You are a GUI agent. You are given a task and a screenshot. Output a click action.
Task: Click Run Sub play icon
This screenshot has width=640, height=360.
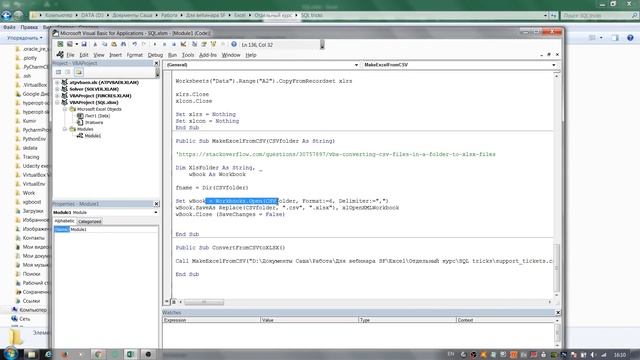(x=155, y=44)
